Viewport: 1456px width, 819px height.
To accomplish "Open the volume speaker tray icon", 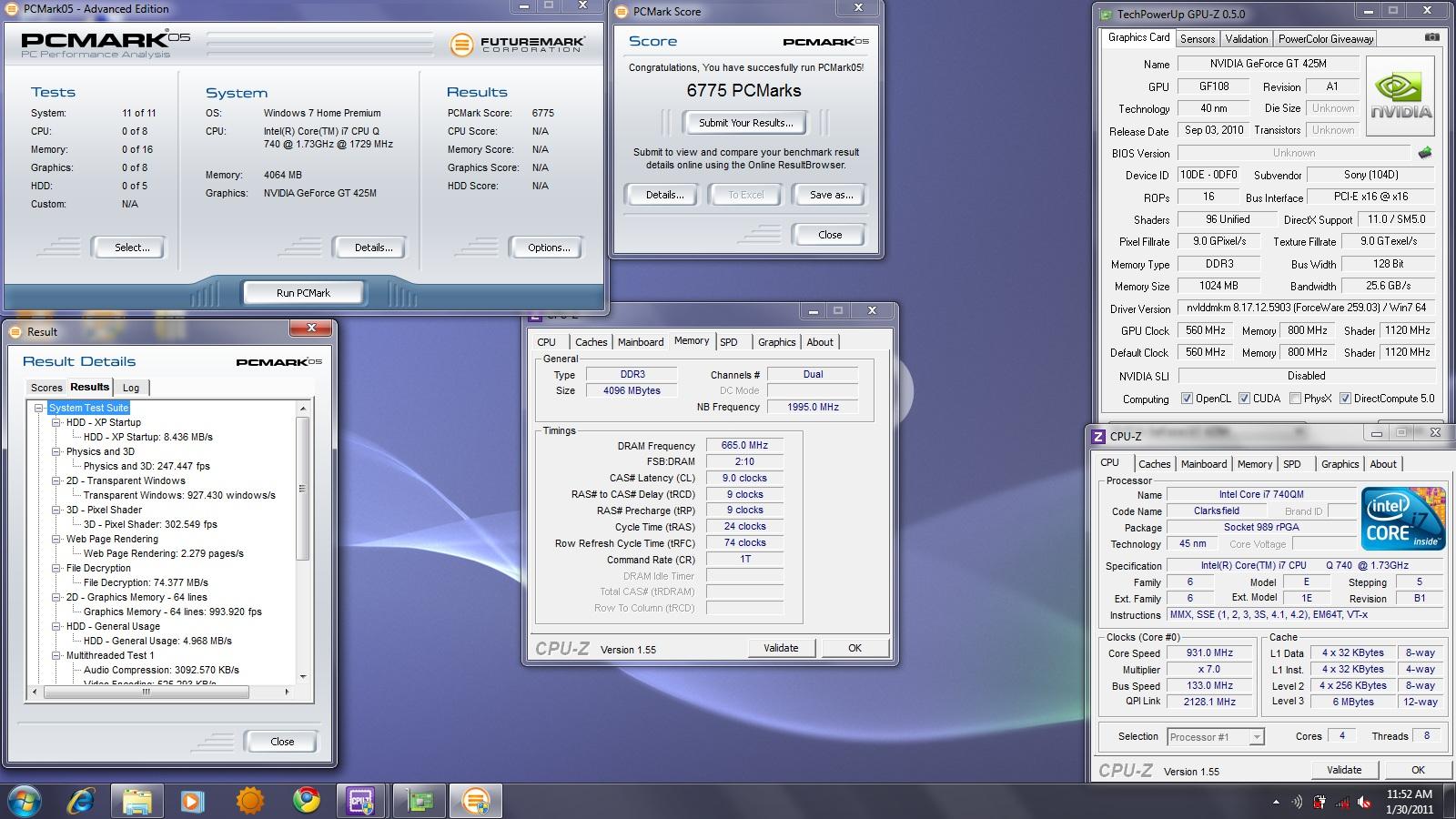I will click(x=1365, y=802).
